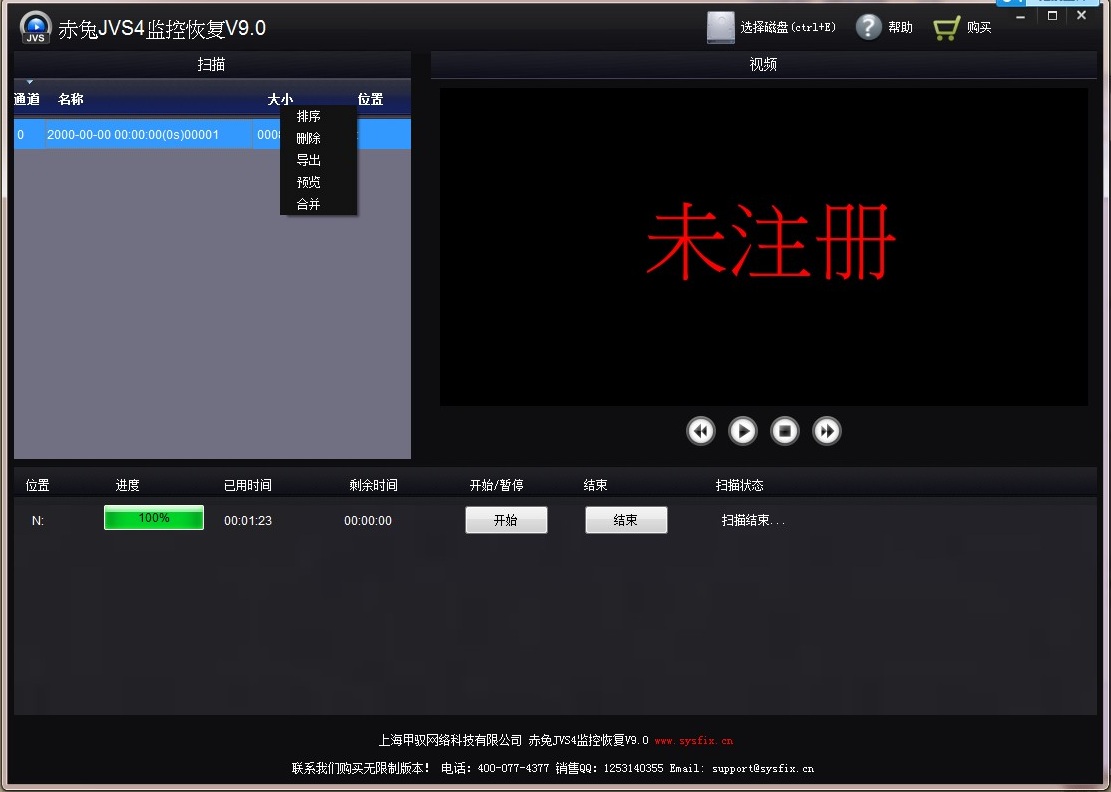
Task: Open the www.sysfix.cn website link
Action: pyautogui.click(x=694, y=741)
